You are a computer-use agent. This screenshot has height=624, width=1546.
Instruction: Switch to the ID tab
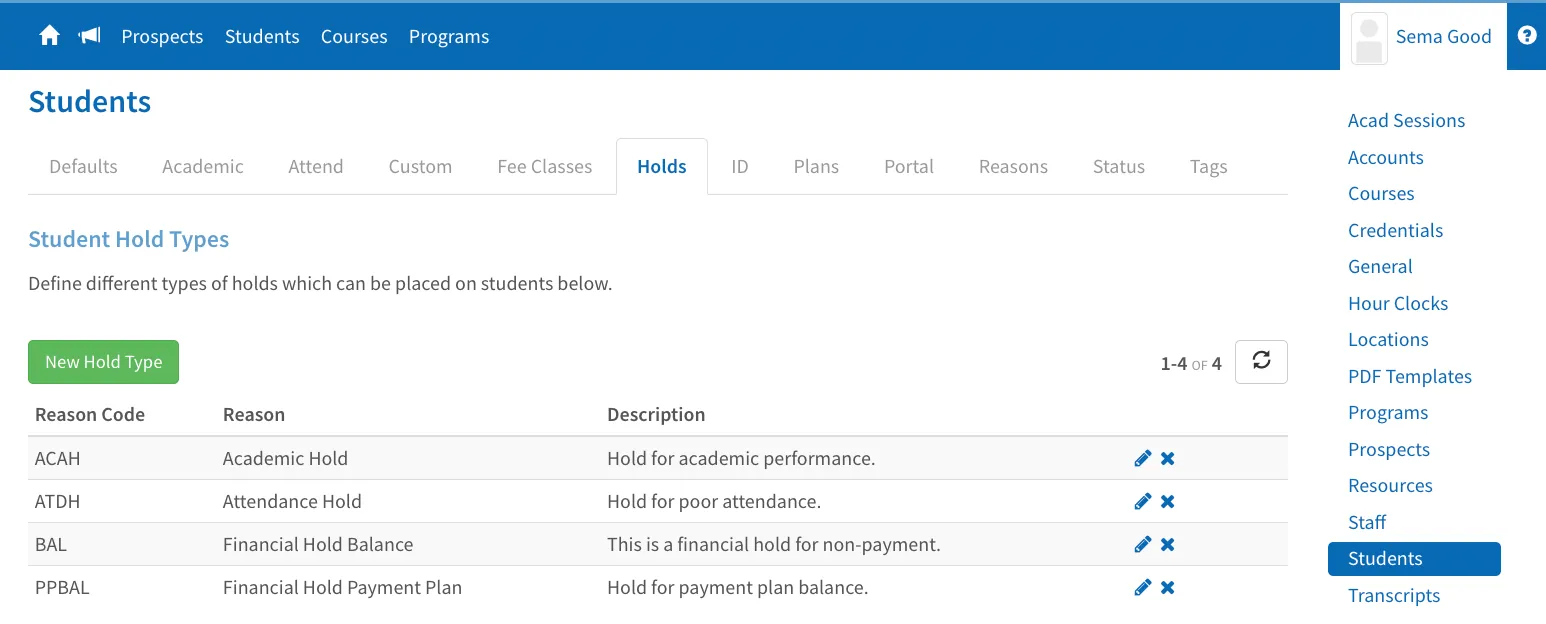click(740, 166)
